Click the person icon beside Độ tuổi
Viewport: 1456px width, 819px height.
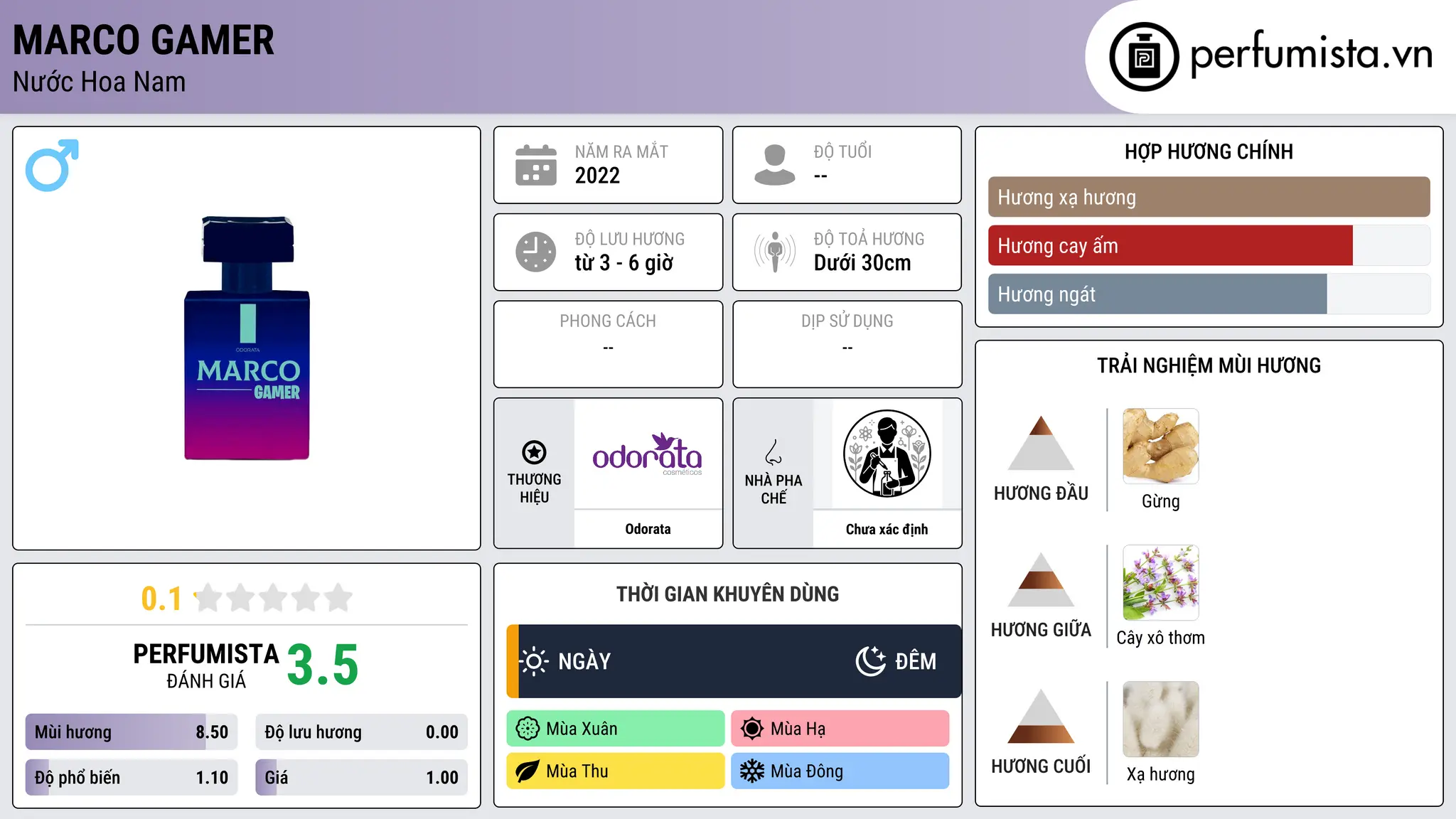click(x=775, y=165)
